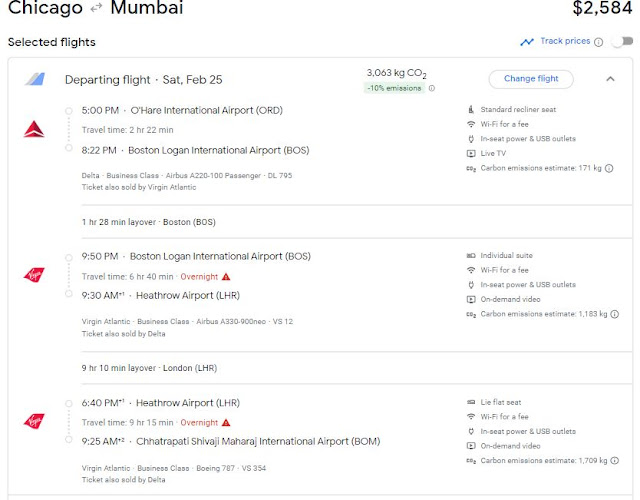Click the Virgin Atlantic Boeing 787 VS 354 line
Image resolution: width=640 pixels, height=500 pixels.
pyautogui.click(x=173, y=468)
